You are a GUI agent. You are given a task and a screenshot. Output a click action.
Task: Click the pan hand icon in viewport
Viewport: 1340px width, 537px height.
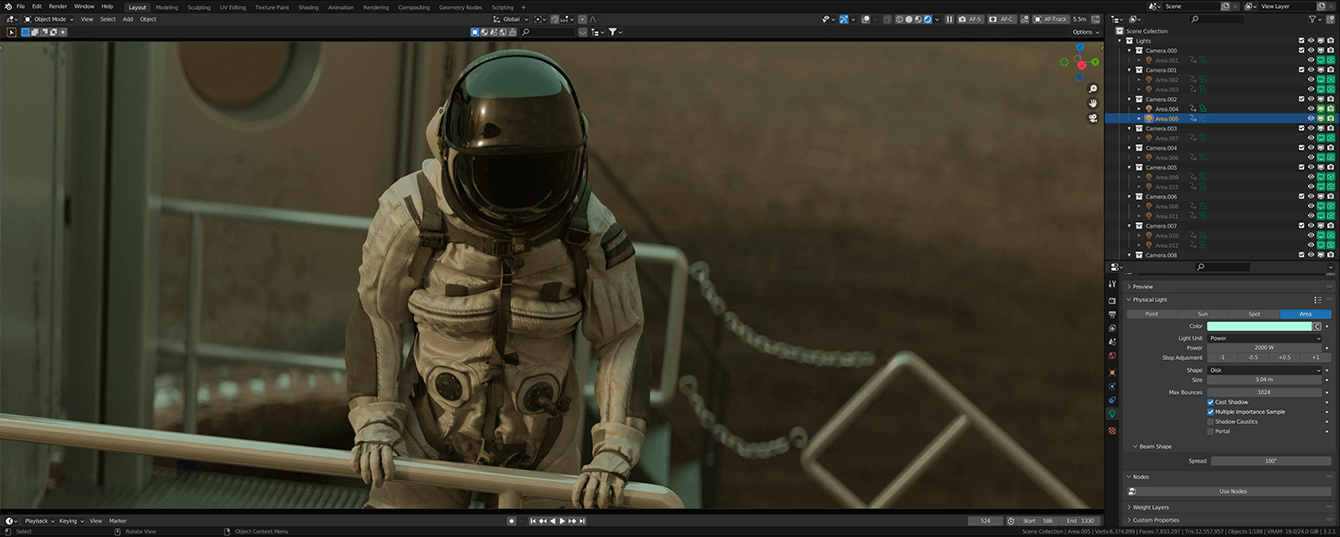click(1093, 103)
